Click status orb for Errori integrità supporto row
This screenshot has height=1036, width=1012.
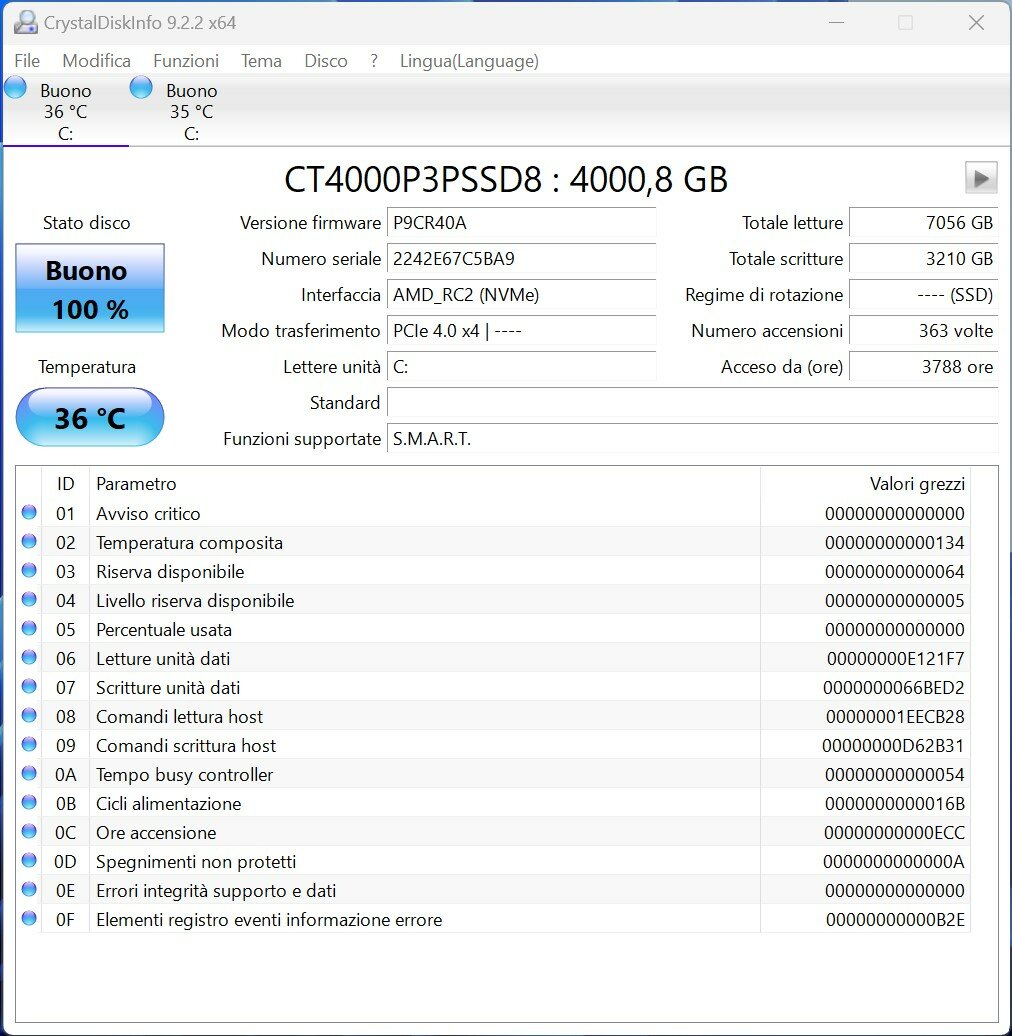click(29, 889)
